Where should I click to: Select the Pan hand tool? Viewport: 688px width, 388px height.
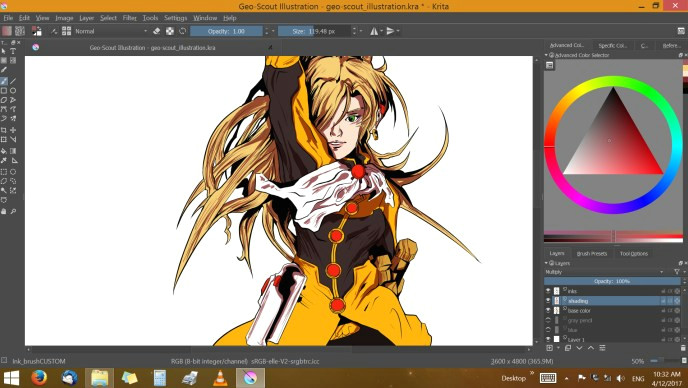click(x=4, y=211)
